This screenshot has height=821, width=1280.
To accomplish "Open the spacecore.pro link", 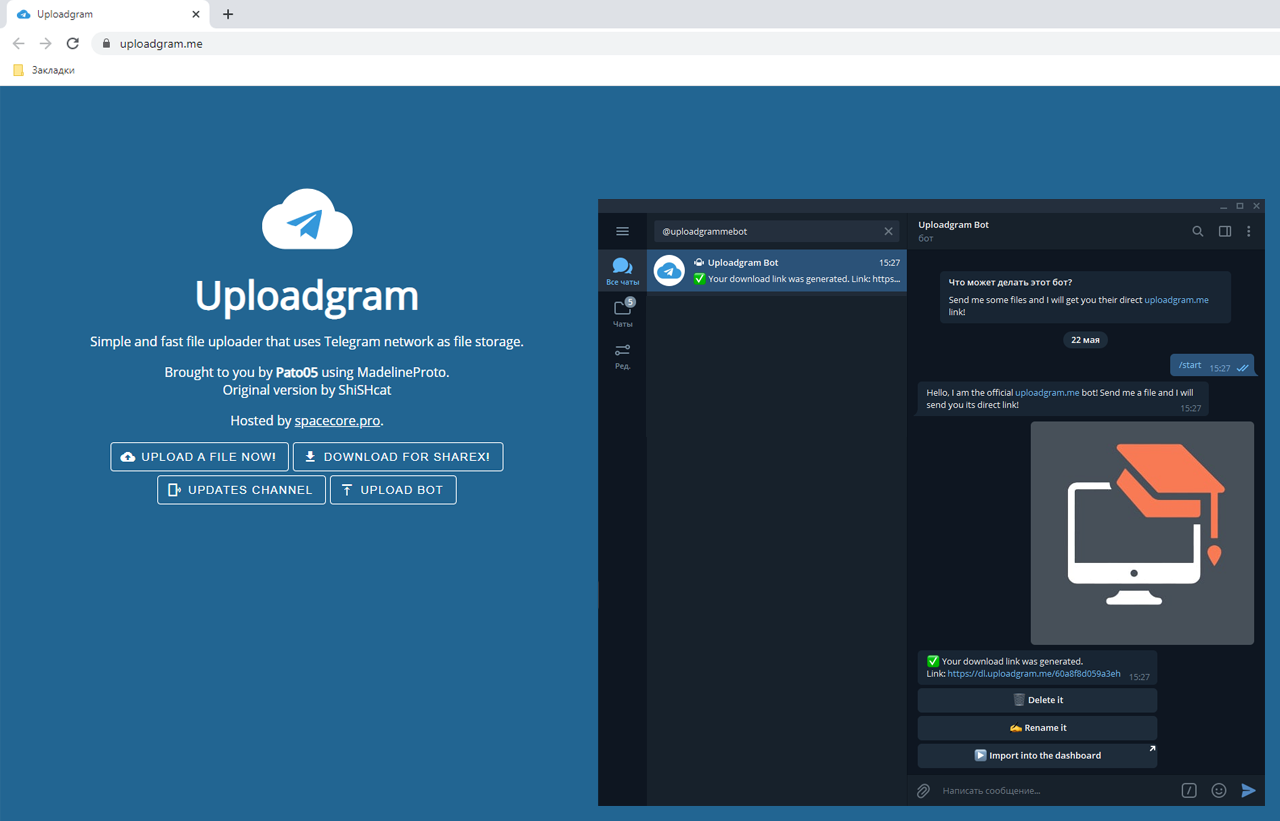I will [x=337, y=421].
